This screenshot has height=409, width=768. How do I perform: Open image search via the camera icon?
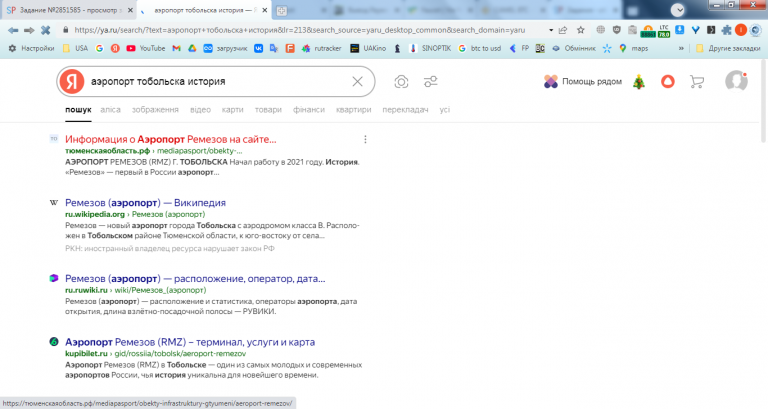click(401, 81)
